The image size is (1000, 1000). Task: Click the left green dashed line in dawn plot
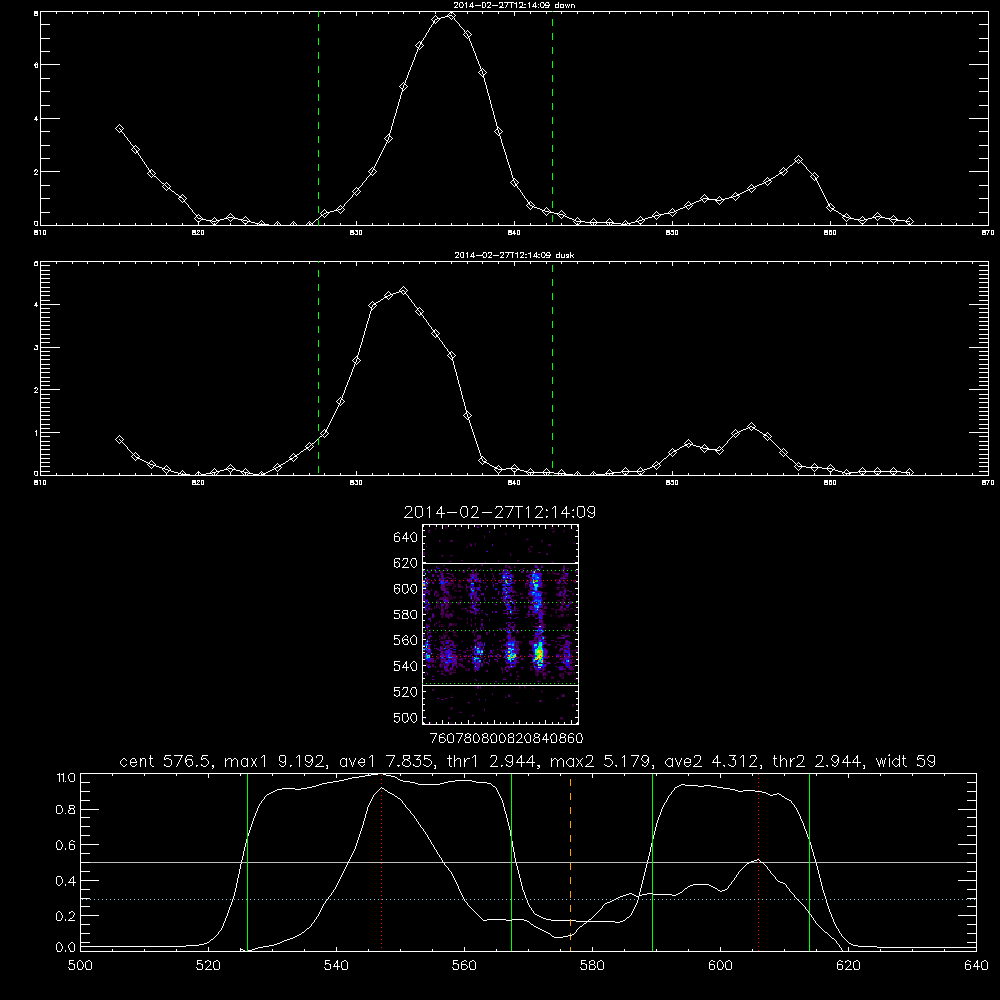pyautogui.click(x=318, y=118)
